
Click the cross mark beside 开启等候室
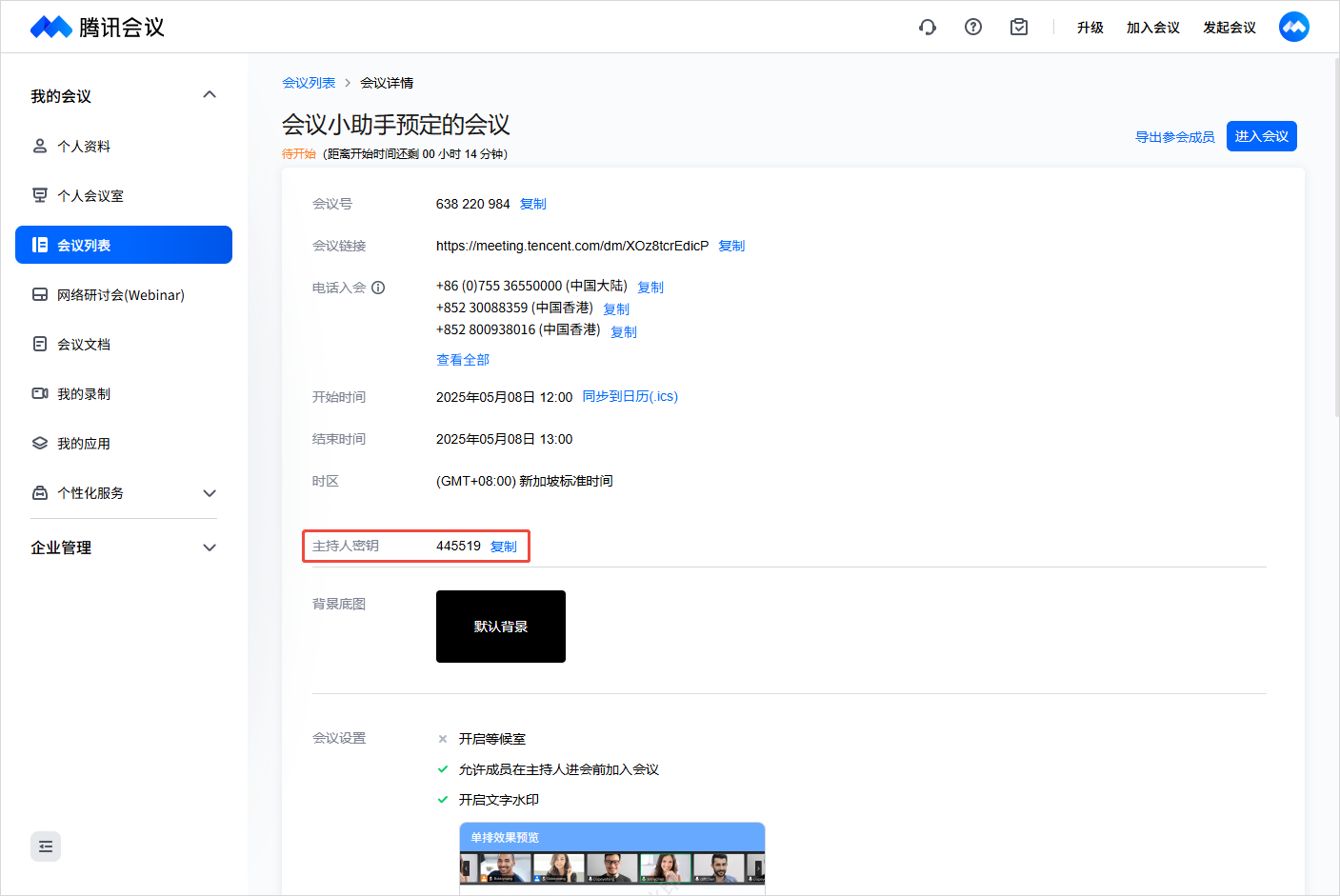click(x=443, y=739)
